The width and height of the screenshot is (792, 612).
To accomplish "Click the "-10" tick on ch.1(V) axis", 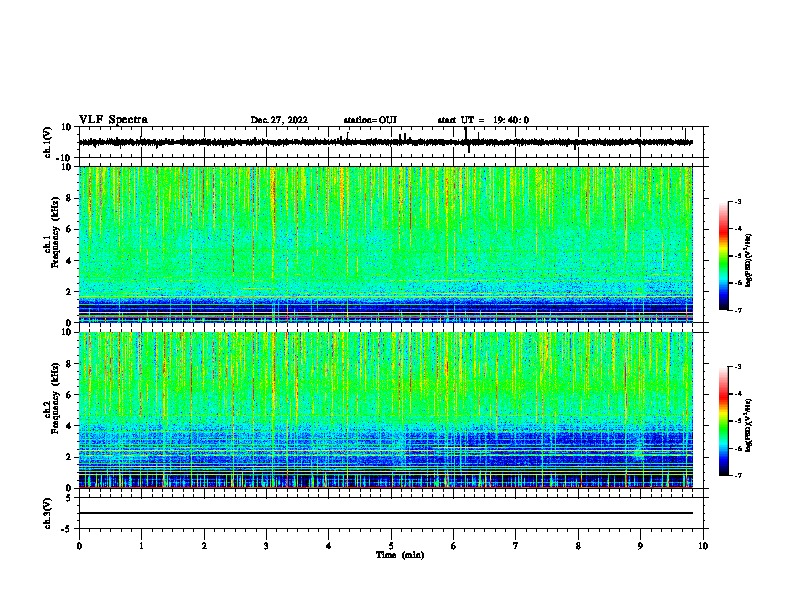I will coord(65,158).
